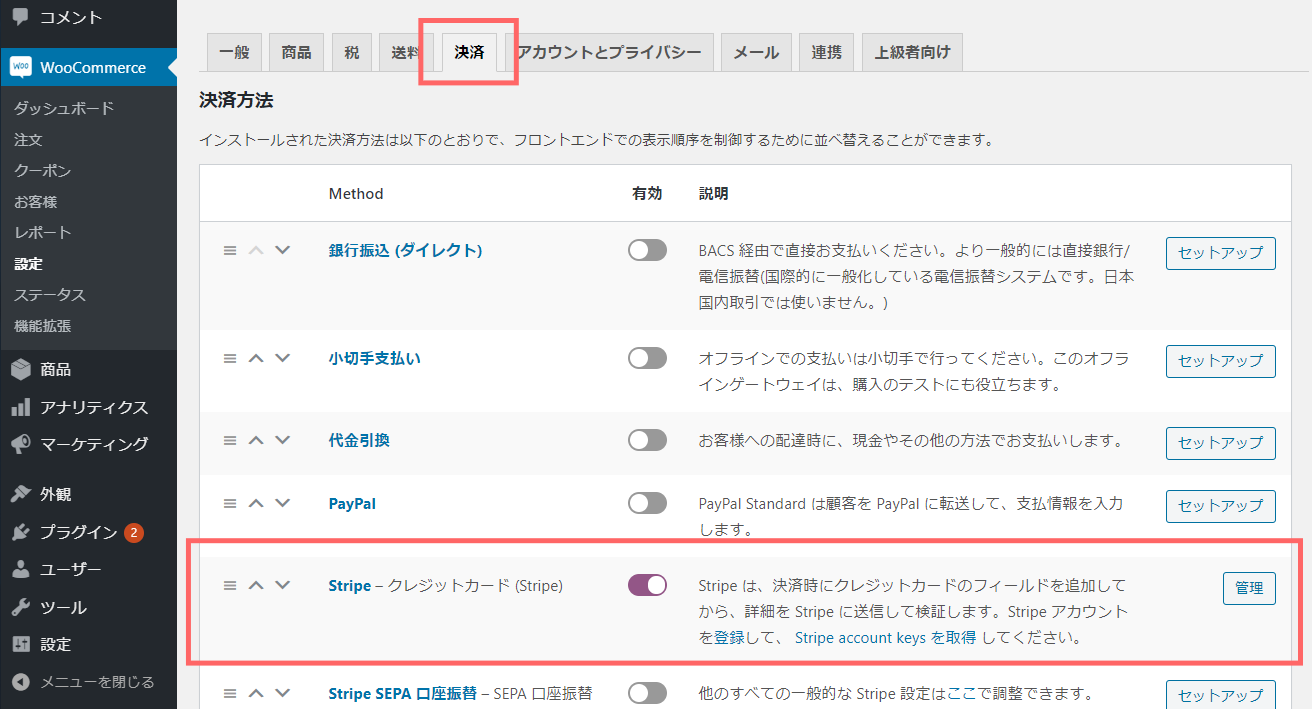Image resolution: width=1312 pixels, height=709 pixels.
Task: Click the drag handle for PayPal row
Action: coord(230,504)
